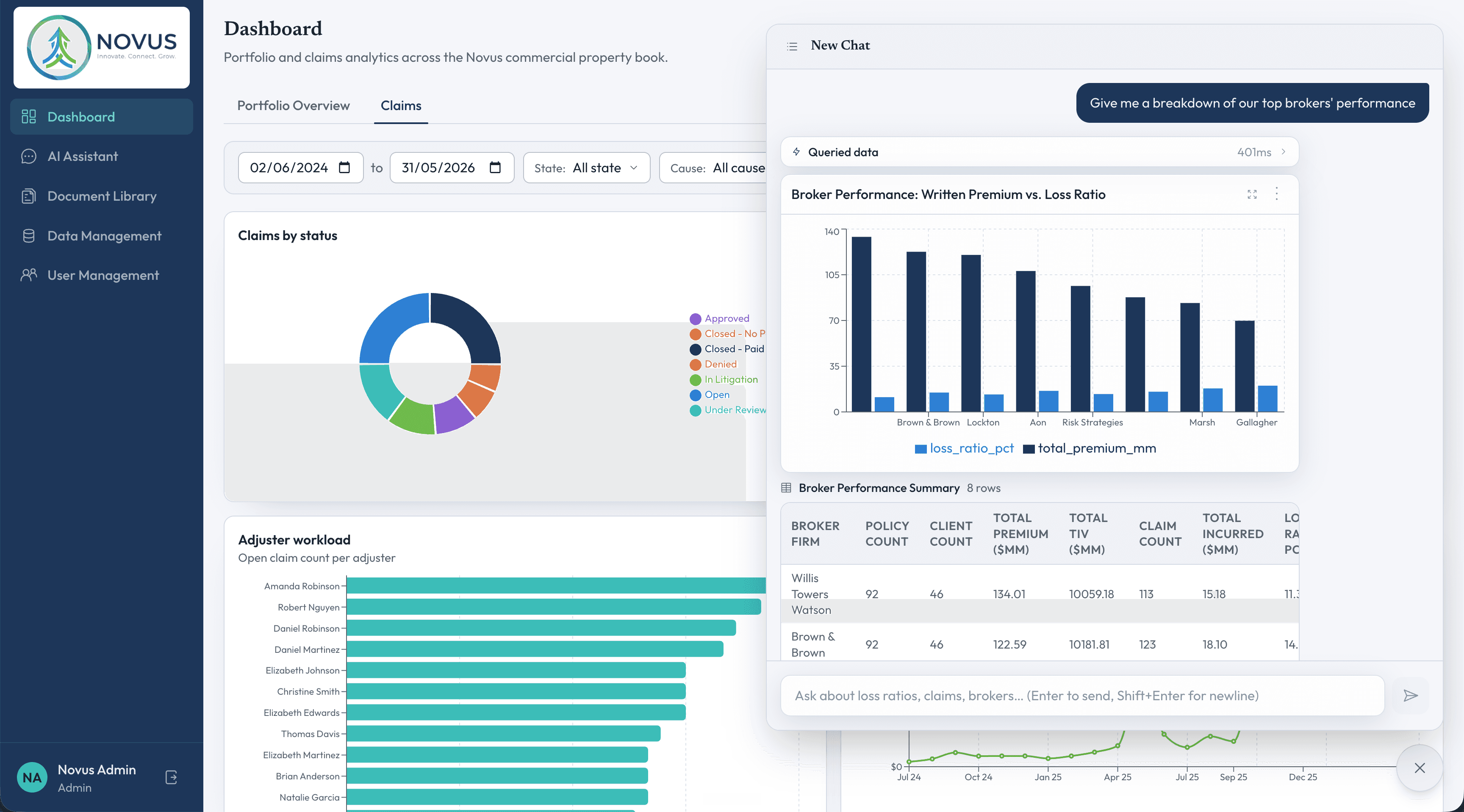This screenshot has width=1464, height=812.
Task: Click the In Litigation legend entry
Action: (x=724, y=379)
